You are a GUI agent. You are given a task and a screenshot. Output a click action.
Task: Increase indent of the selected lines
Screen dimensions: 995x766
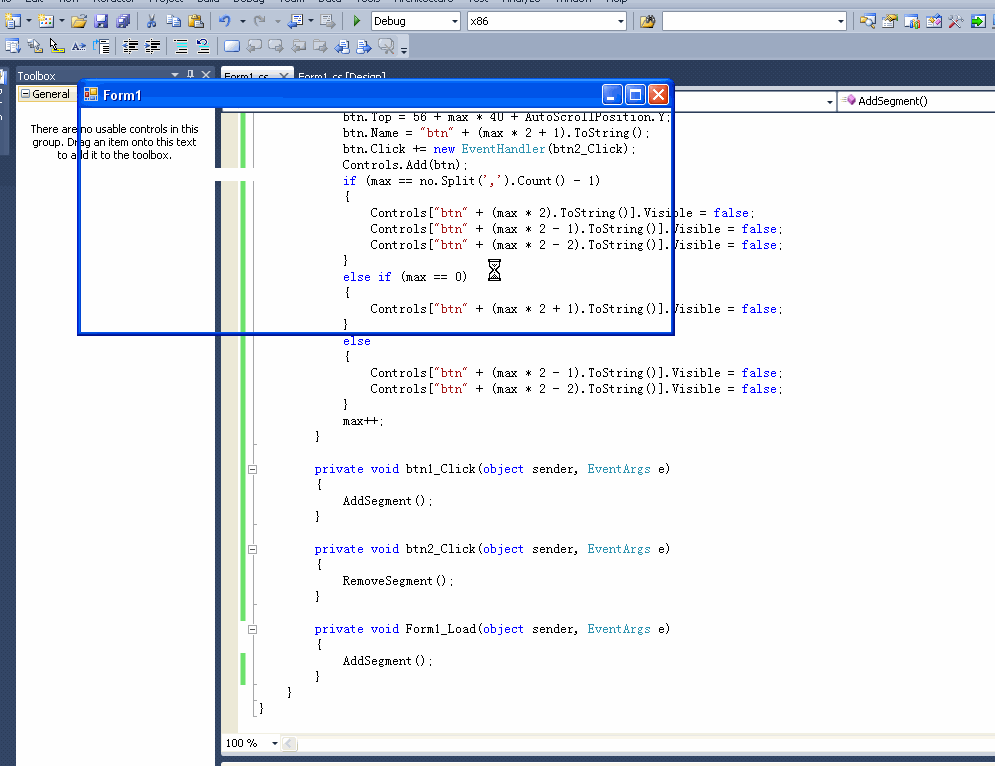152,46
